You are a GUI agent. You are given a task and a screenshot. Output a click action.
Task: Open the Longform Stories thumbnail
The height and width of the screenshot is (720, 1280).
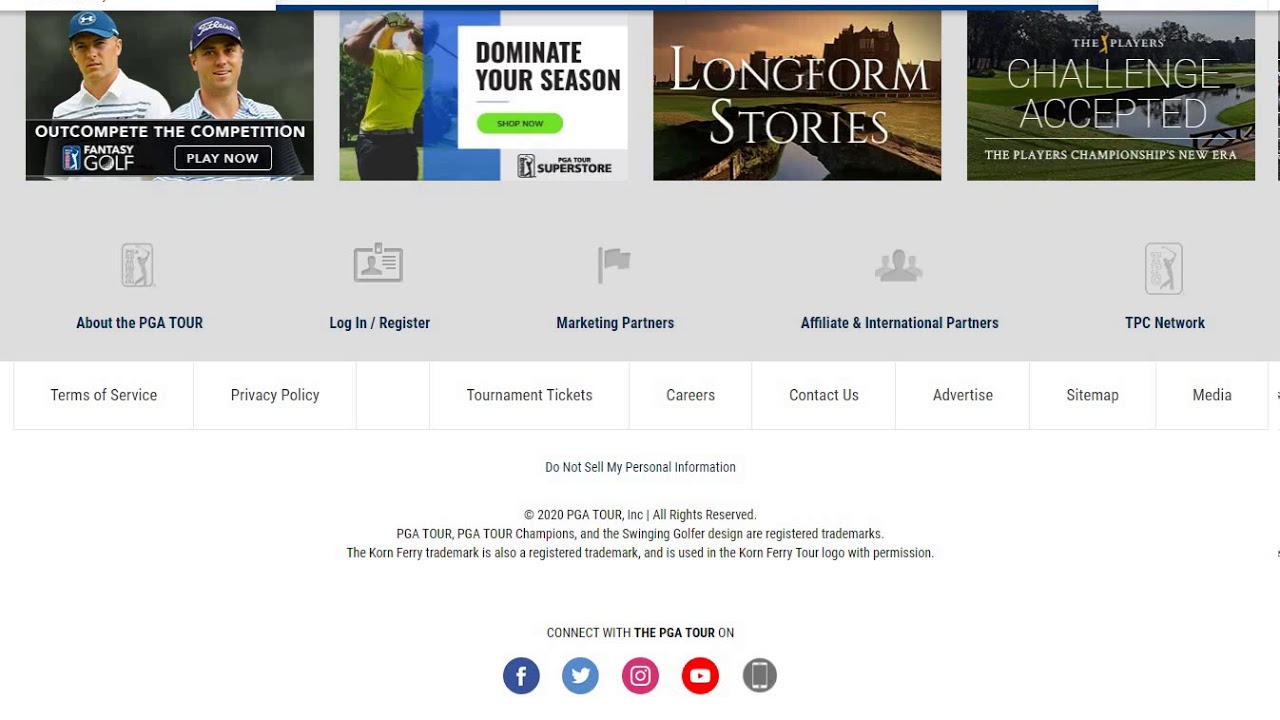(797, 95)
